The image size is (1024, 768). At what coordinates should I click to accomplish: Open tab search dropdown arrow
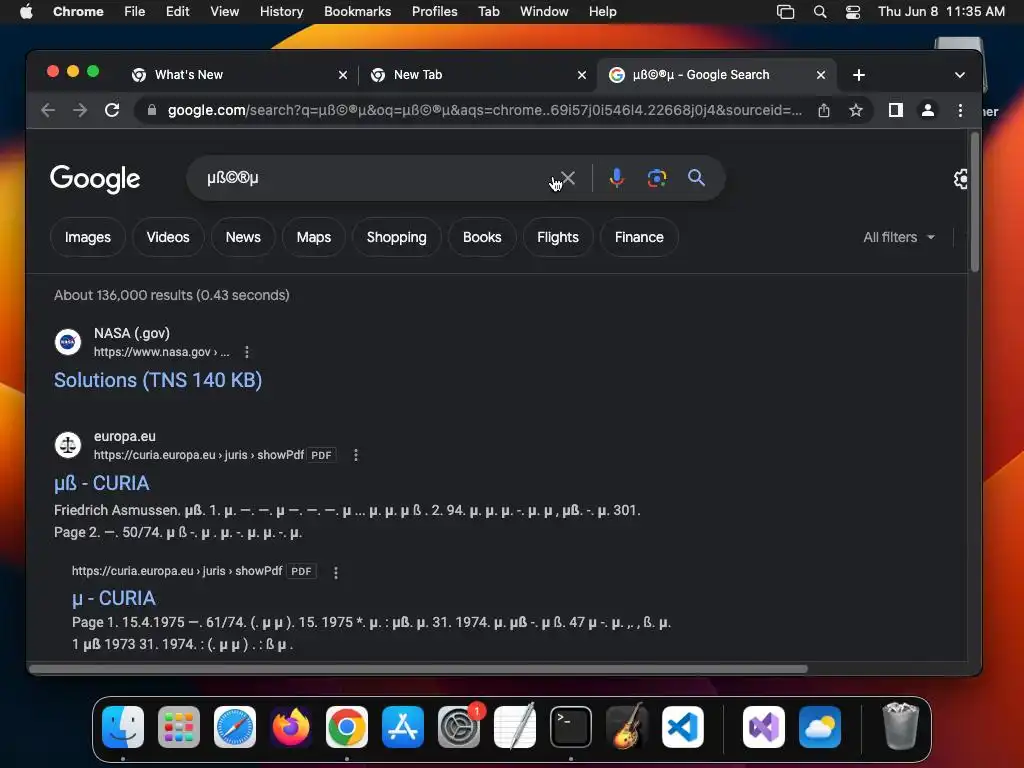[x=959, y=75]
